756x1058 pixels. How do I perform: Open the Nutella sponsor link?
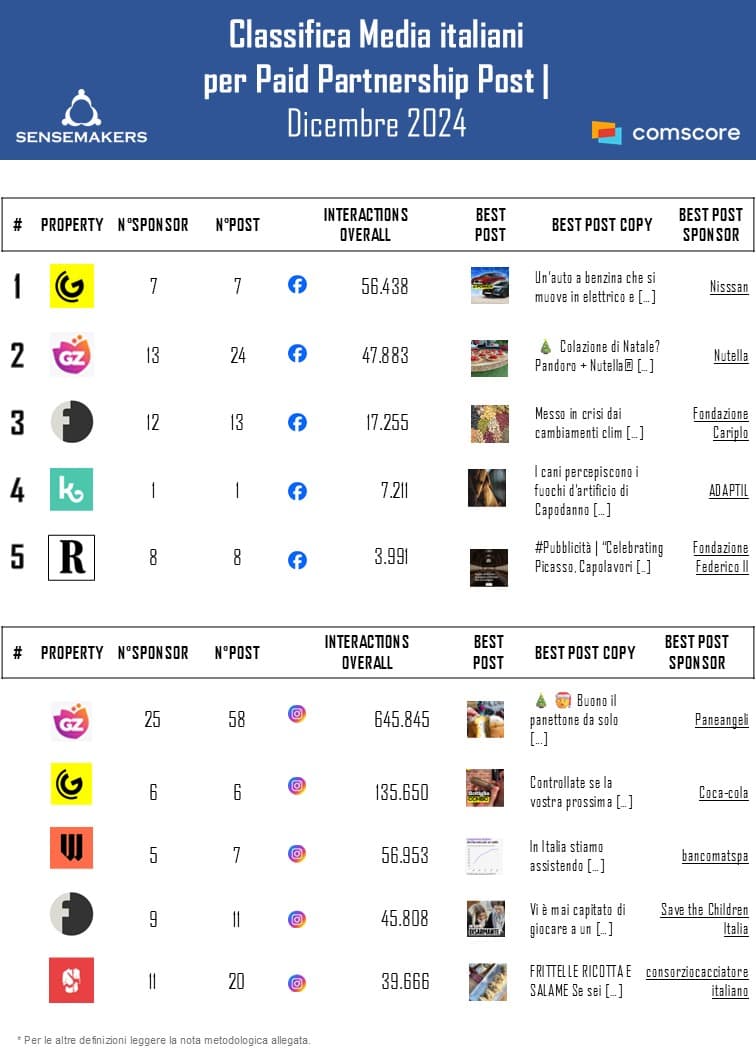[x=731, y=355]
